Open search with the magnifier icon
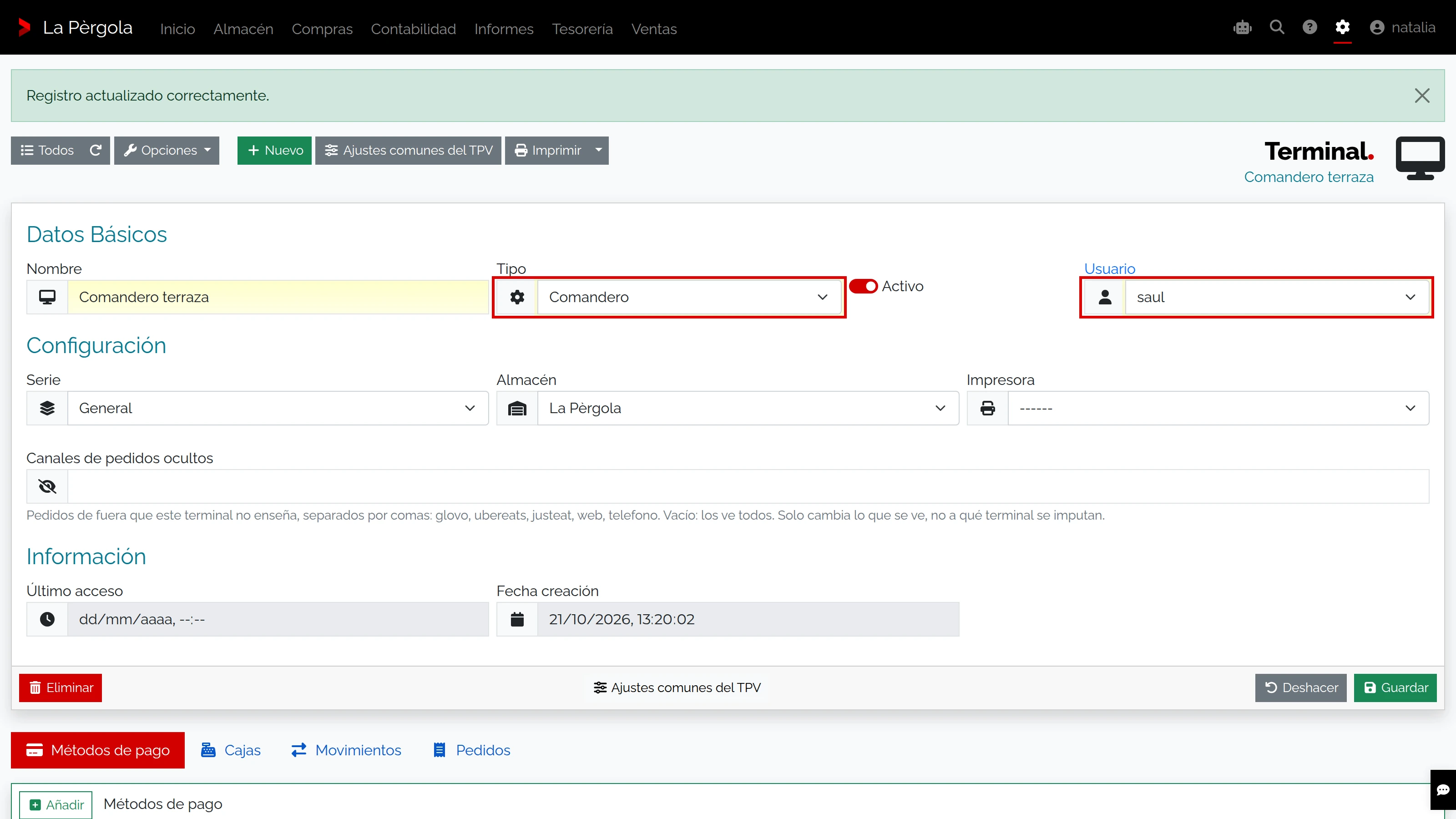This screenshot has width=1456, height=819. (x=1277, y=27)
